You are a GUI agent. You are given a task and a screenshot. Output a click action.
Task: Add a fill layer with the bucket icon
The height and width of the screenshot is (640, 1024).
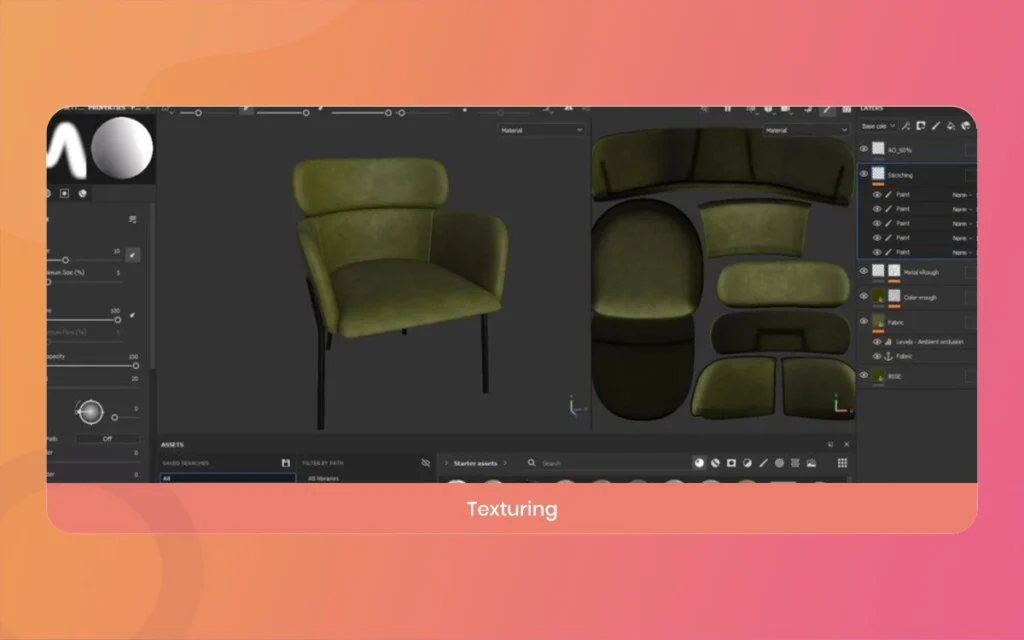(x=951, y=126)
